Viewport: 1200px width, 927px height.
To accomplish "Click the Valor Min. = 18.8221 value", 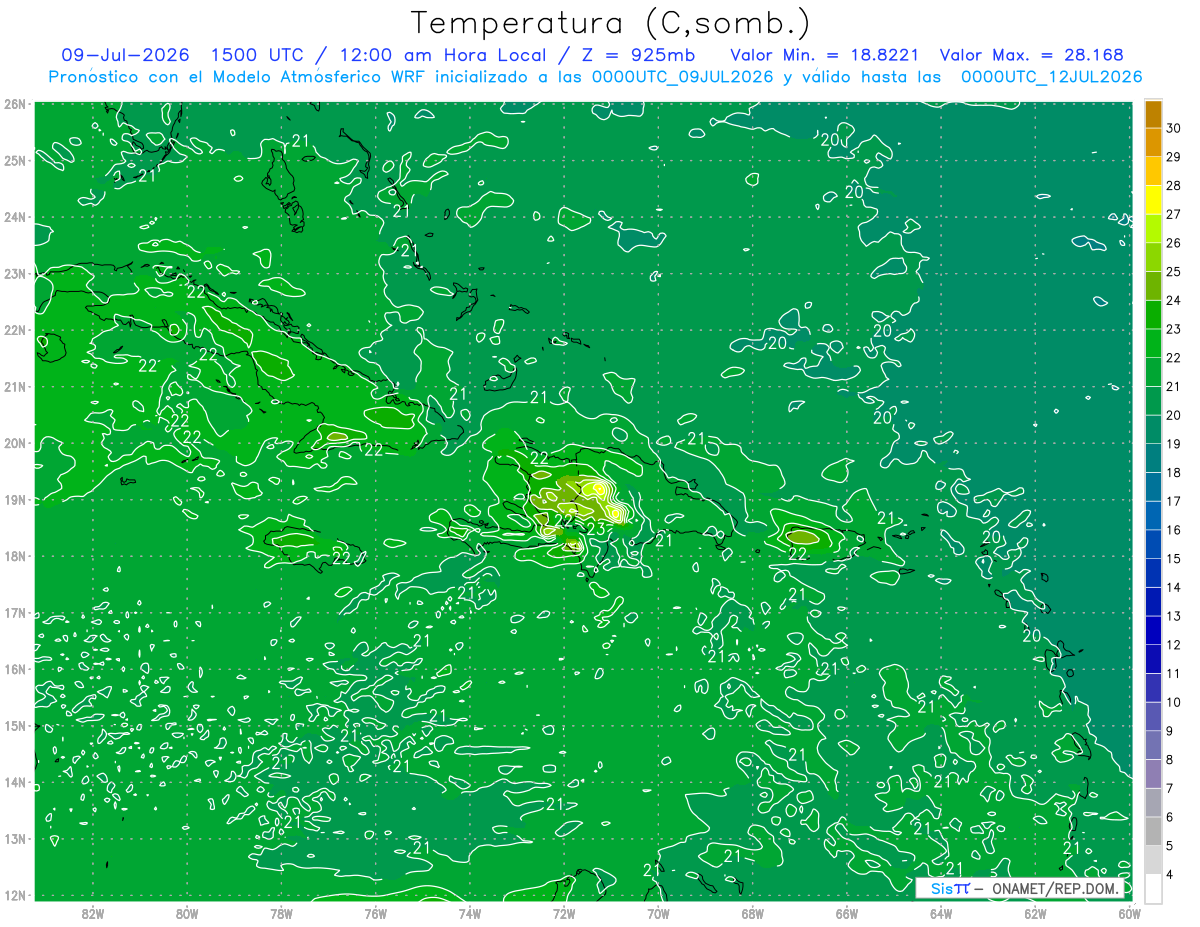I will coord(825,55).
